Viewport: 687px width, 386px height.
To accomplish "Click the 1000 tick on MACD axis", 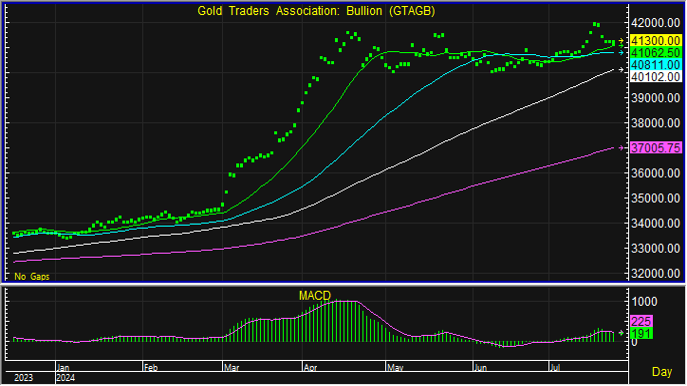I will tap(645, 302).
